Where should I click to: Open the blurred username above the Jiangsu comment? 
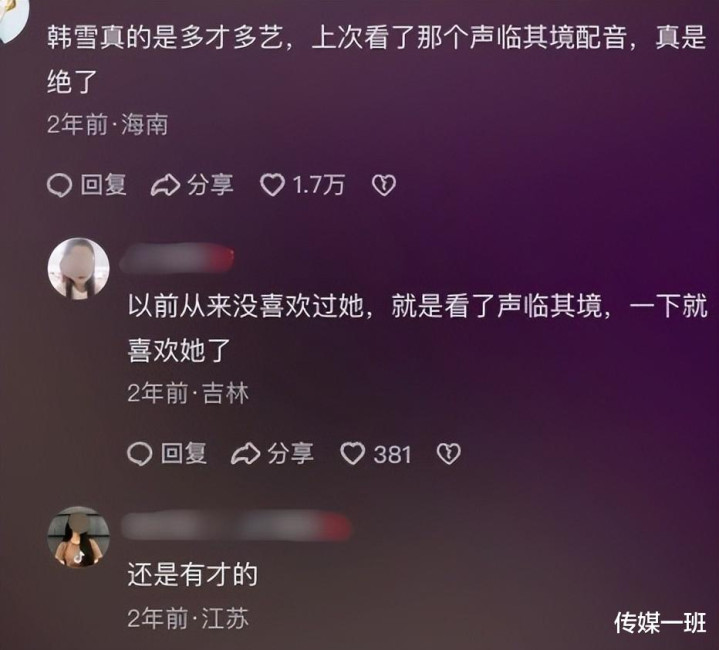[236, 525]
